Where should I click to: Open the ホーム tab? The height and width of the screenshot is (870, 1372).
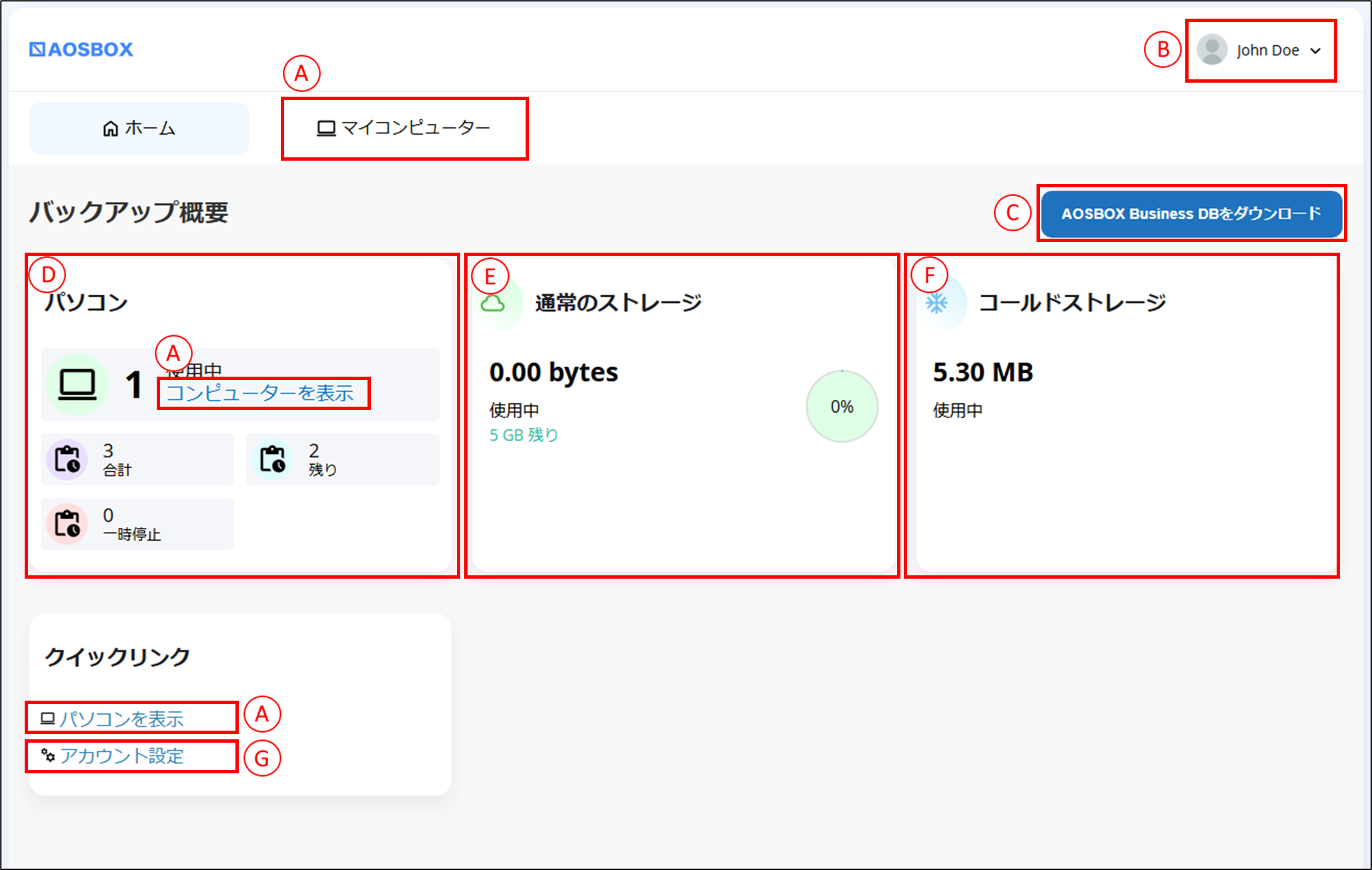tap(139, 128)
